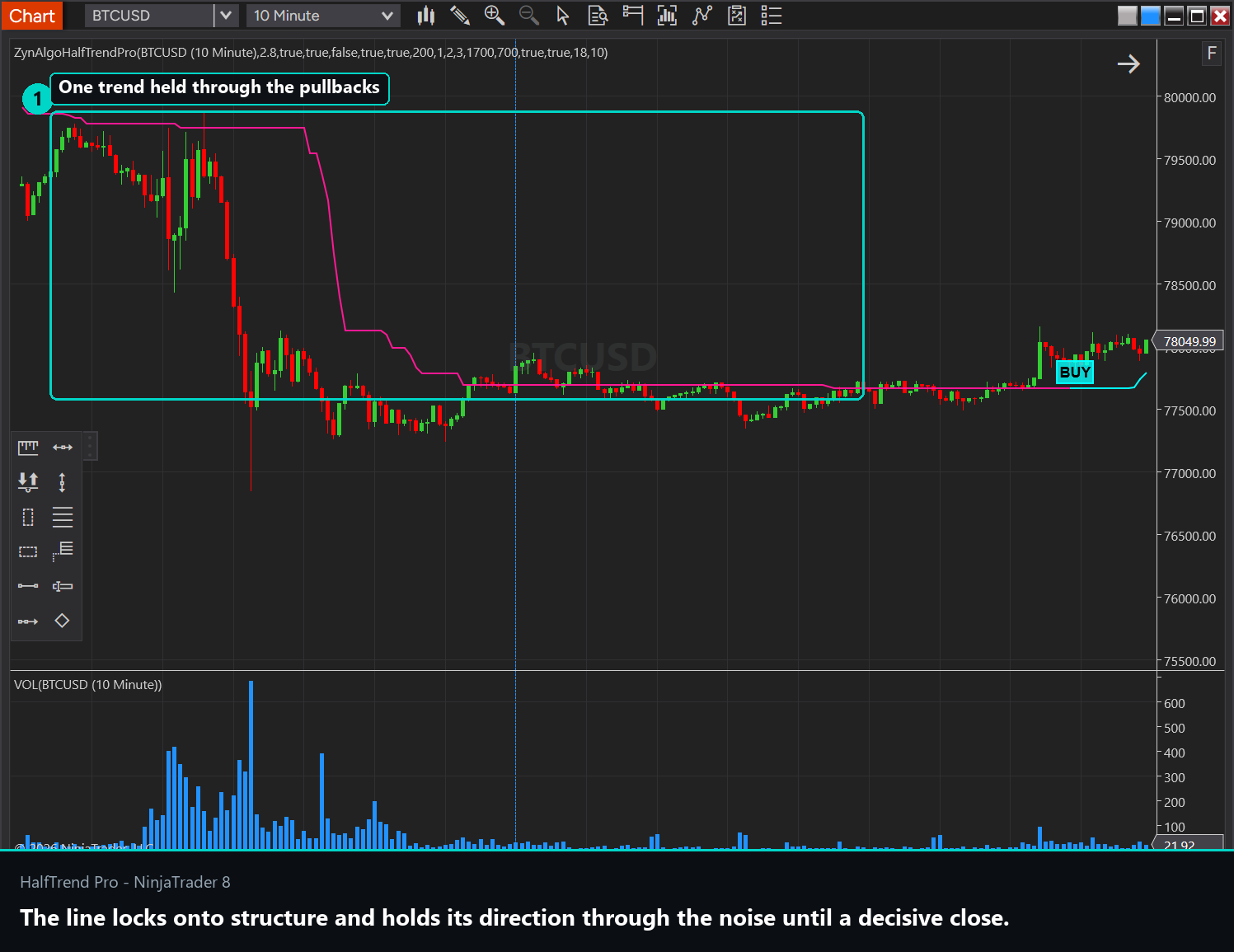Open the bar type chart style icon
Screen dimensions: 1234x952
426,16
